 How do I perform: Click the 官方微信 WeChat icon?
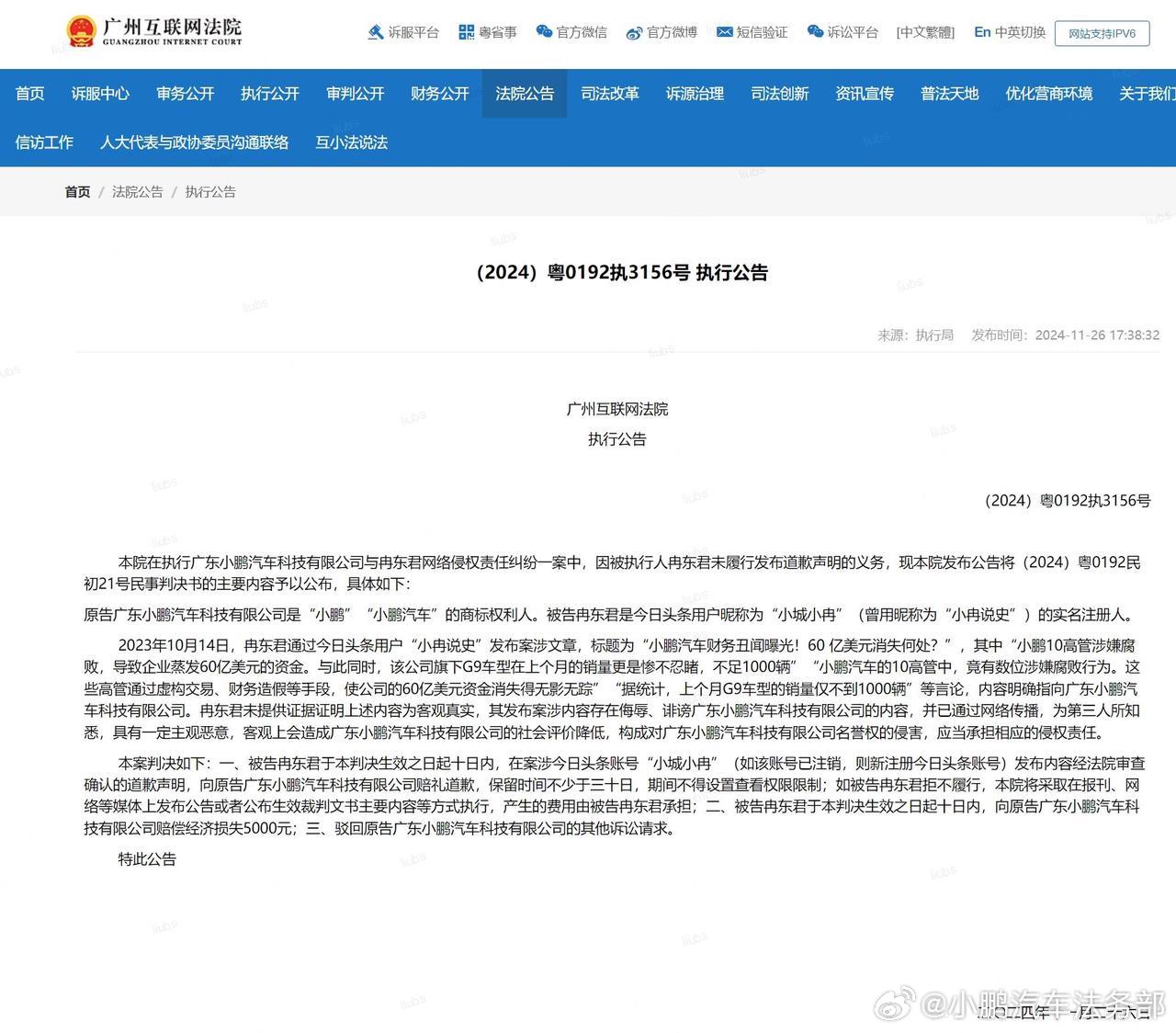(x=544, y=32)
